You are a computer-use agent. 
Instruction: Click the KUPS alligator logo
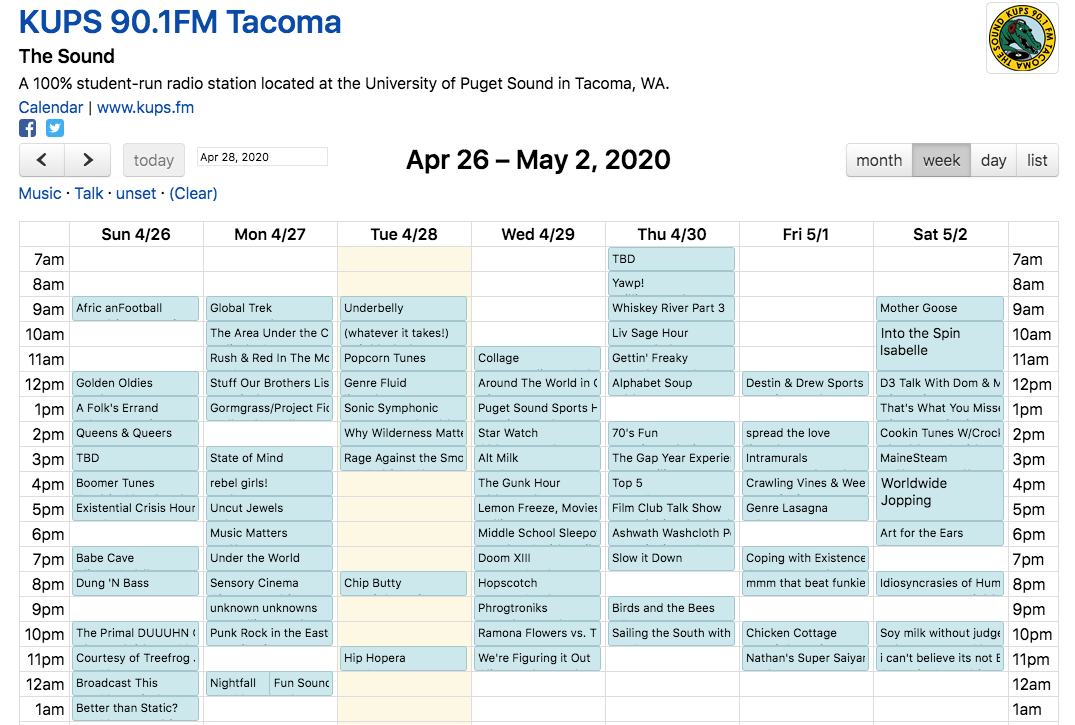point(1022,38)
